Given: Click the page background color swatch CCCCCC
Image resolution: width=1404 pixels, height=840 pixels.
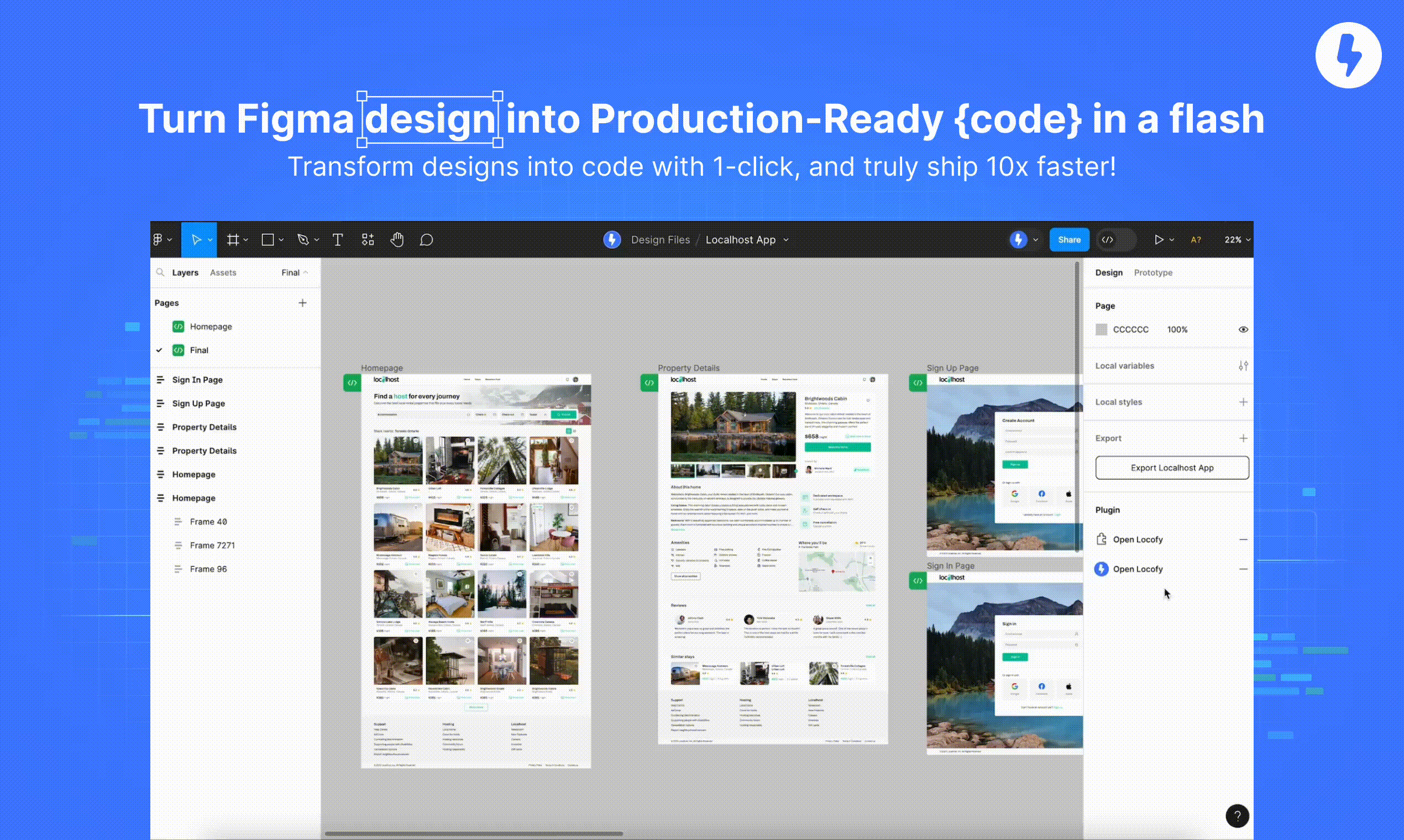Looking at the screenshot, I should tap(1101, 329).
